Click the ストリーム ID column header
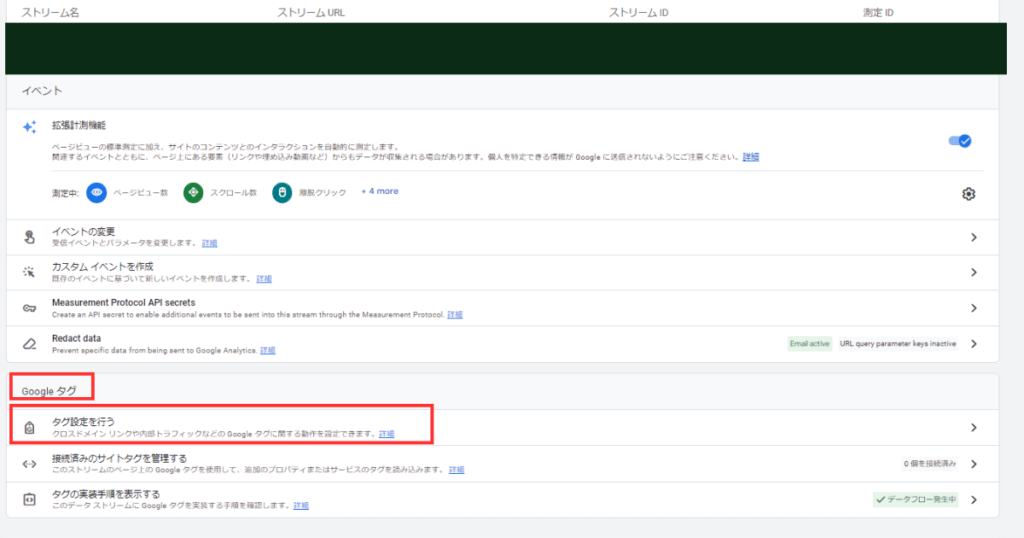 639,12
